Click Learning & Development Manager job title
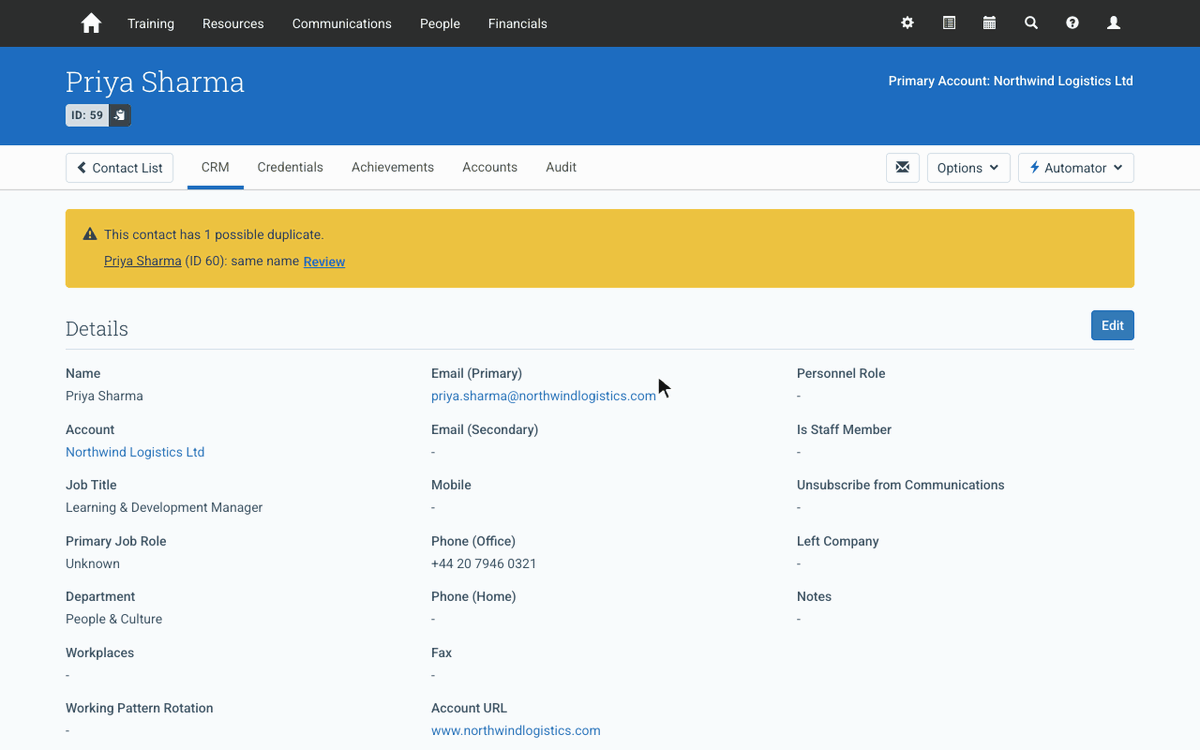 click(x=164, y=508)
